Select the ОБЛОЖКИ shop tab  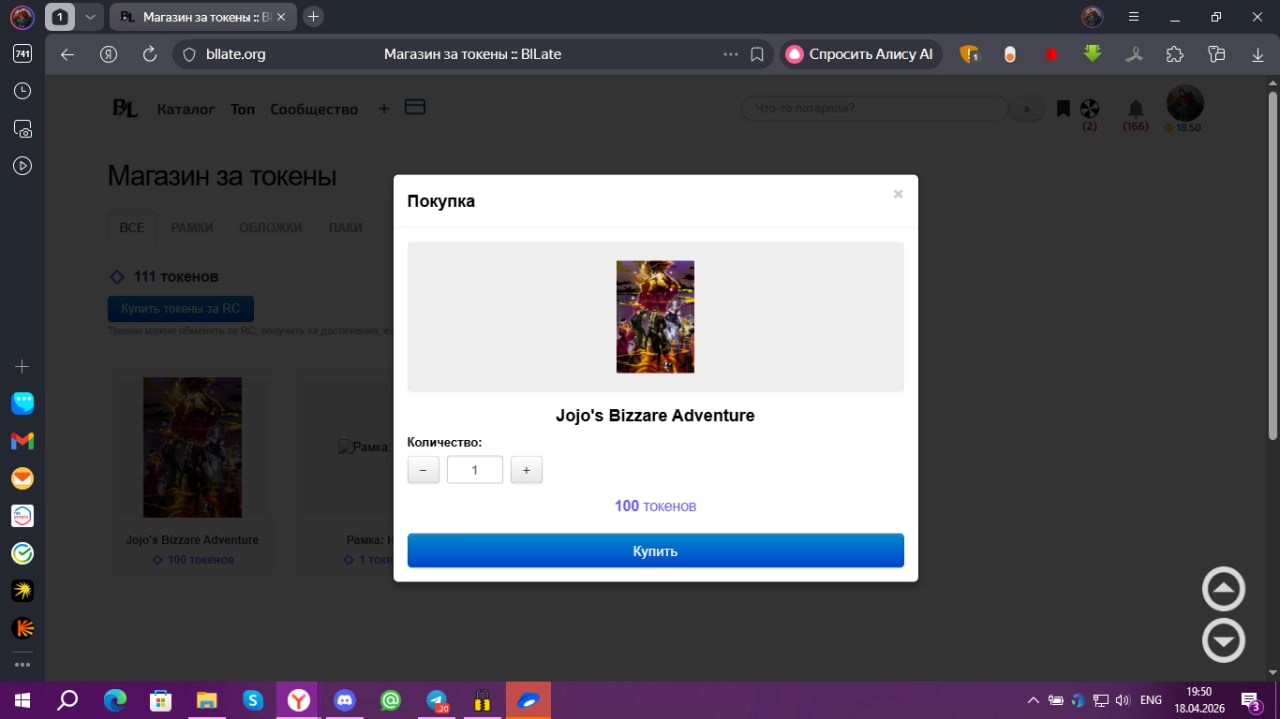(270, 227)
